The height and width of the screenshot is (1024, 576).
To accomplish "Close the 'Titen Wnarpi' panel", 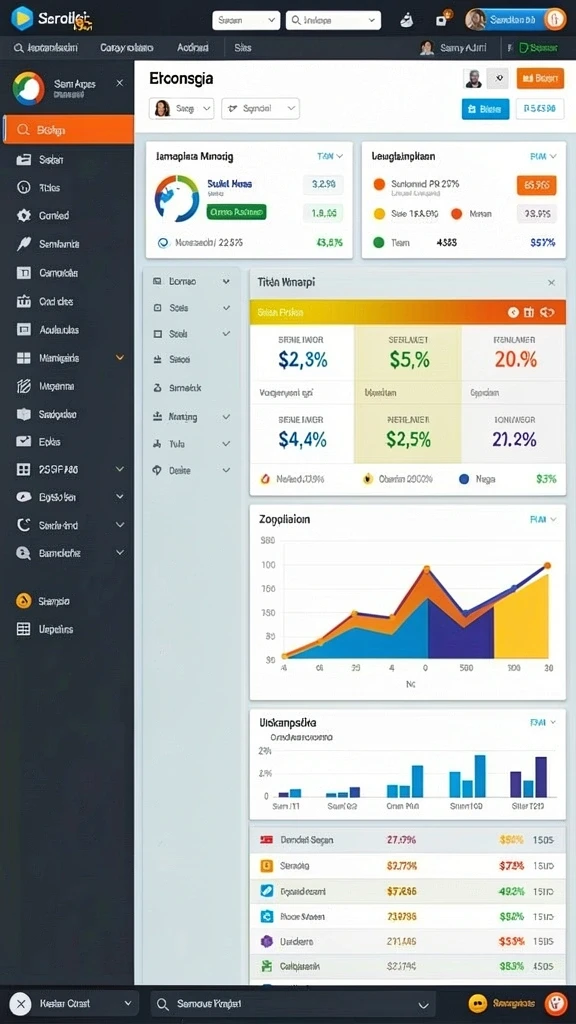I will 551,283.
